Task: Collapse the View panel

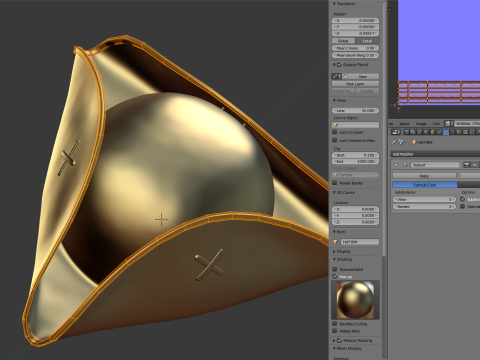Action: pos(334,100)
